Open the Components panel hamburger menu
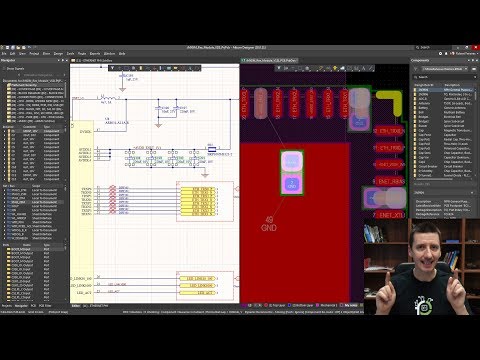This screenshot has height=360, width=480. point(475,69)
